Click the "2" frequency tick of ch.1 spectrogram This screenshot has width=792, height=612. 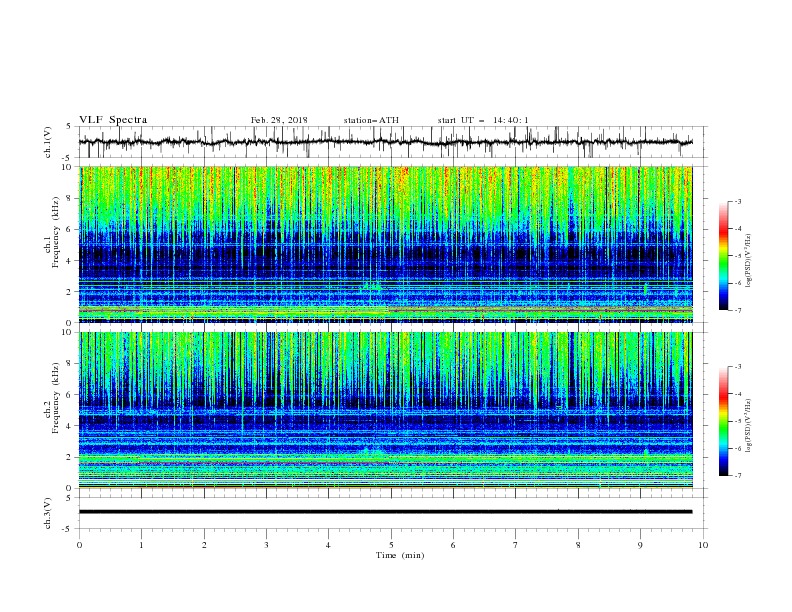coord(71,291)
